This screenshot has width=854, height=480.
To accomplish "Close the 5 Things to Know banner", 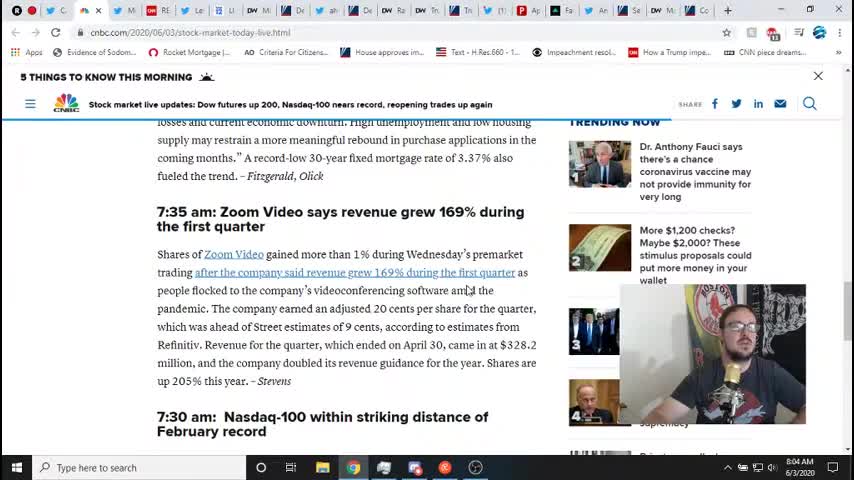I will 818,76.
